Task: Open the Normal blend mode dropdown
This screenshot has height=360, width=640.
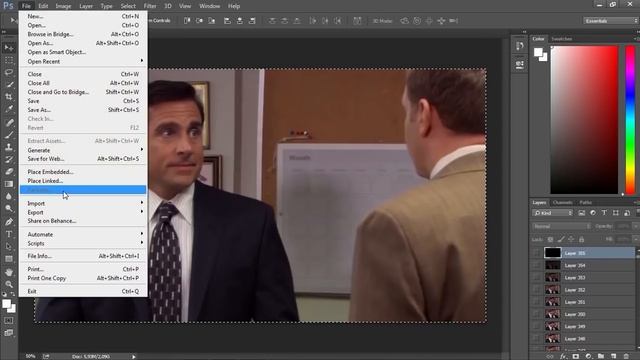Action: [561, 226]
